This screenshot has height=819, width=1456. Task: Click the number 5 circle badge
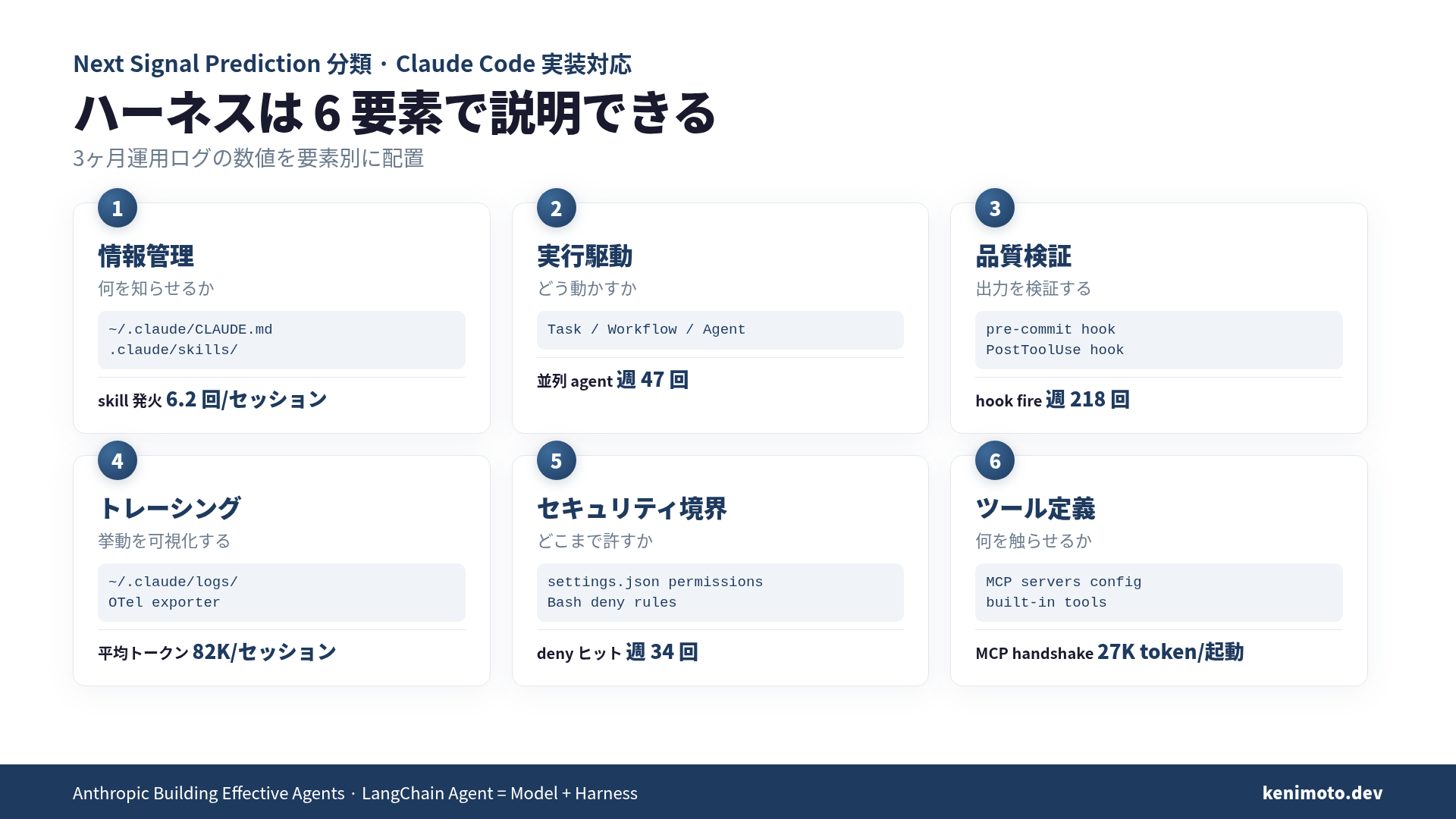557,460
